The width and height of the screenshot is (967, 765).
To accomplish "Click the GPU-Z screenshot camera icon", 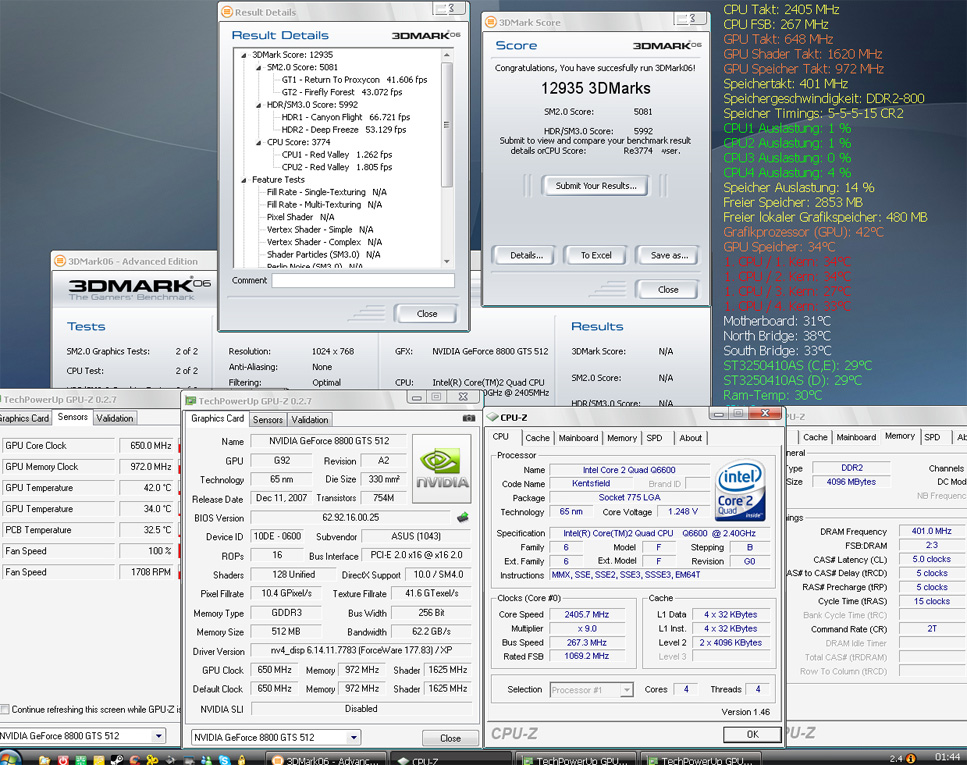I will [469, 418].
